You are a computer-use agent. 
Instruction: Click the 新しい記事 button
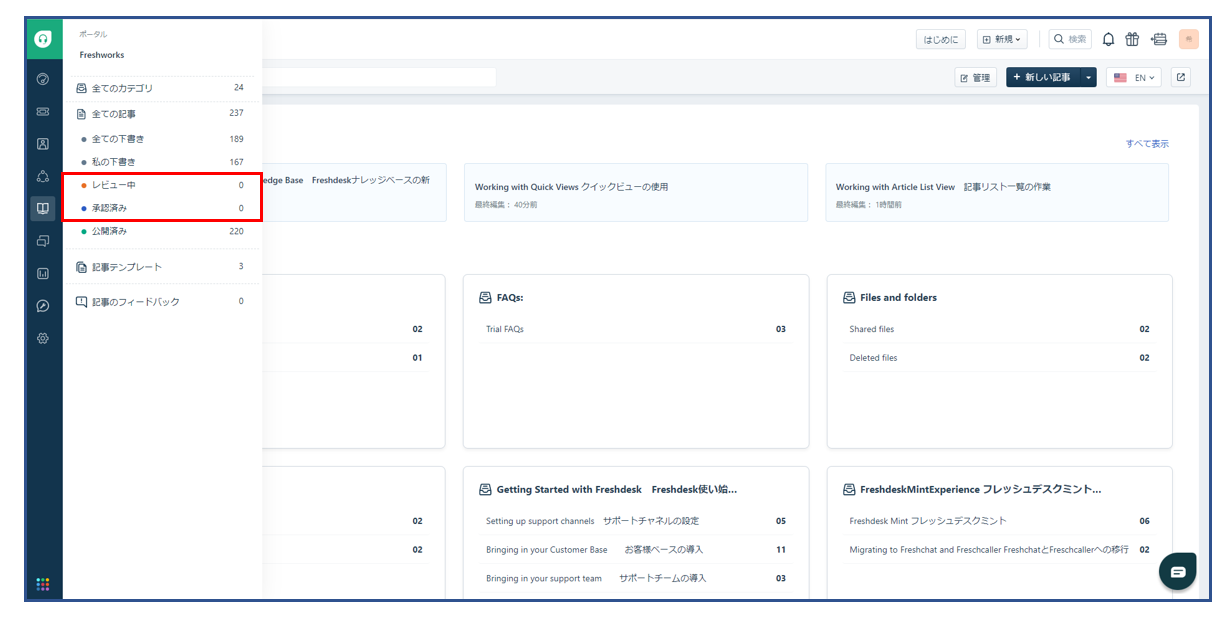(x=1043, y=77)
